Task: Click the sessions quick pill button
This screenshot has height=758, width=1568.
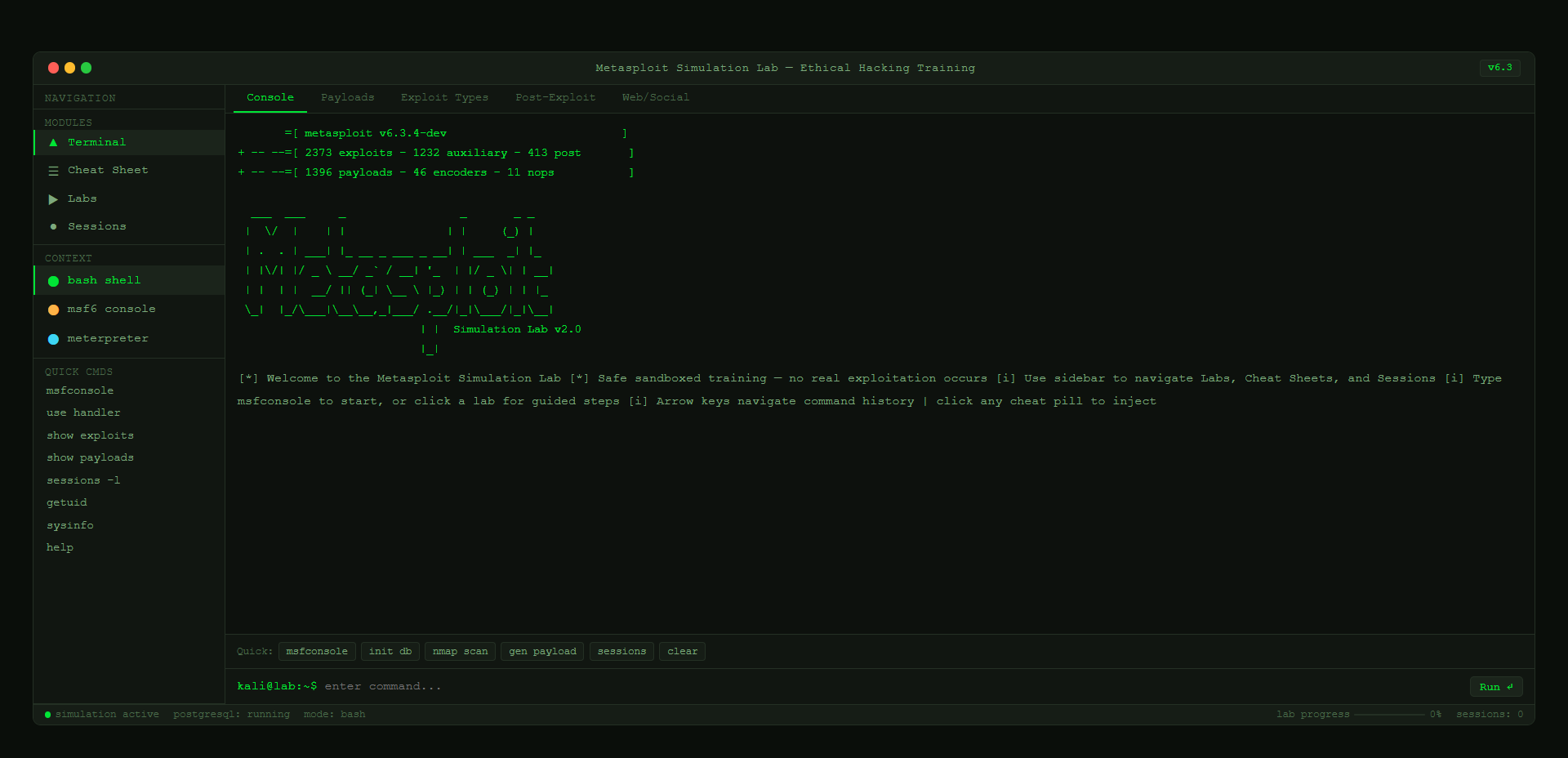Action: [621, 651]
